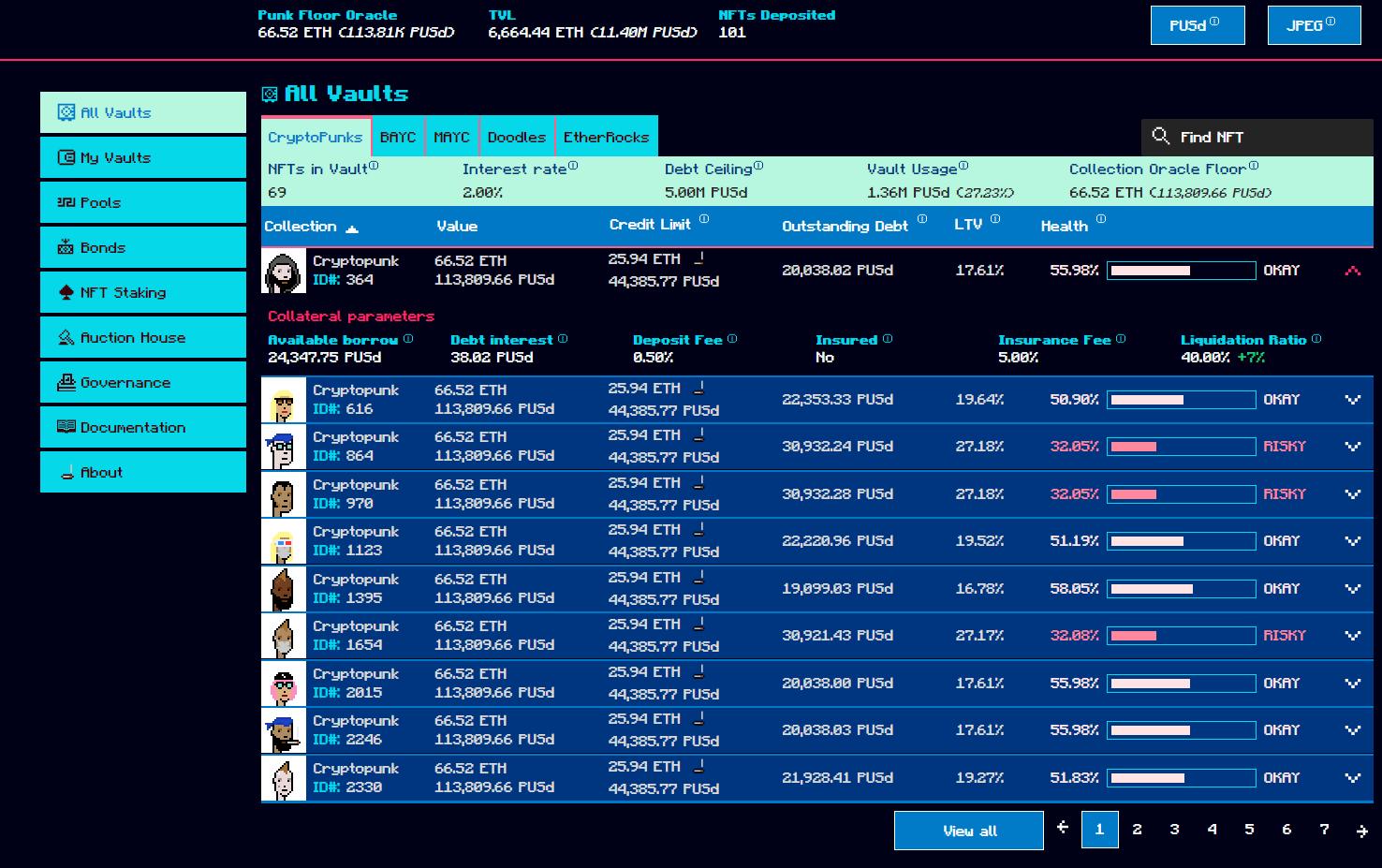Image resolution: width=1382 pixels, height=868 pixels.
Task: Click the info icon next to Interest rate
Action: [573, 167]
